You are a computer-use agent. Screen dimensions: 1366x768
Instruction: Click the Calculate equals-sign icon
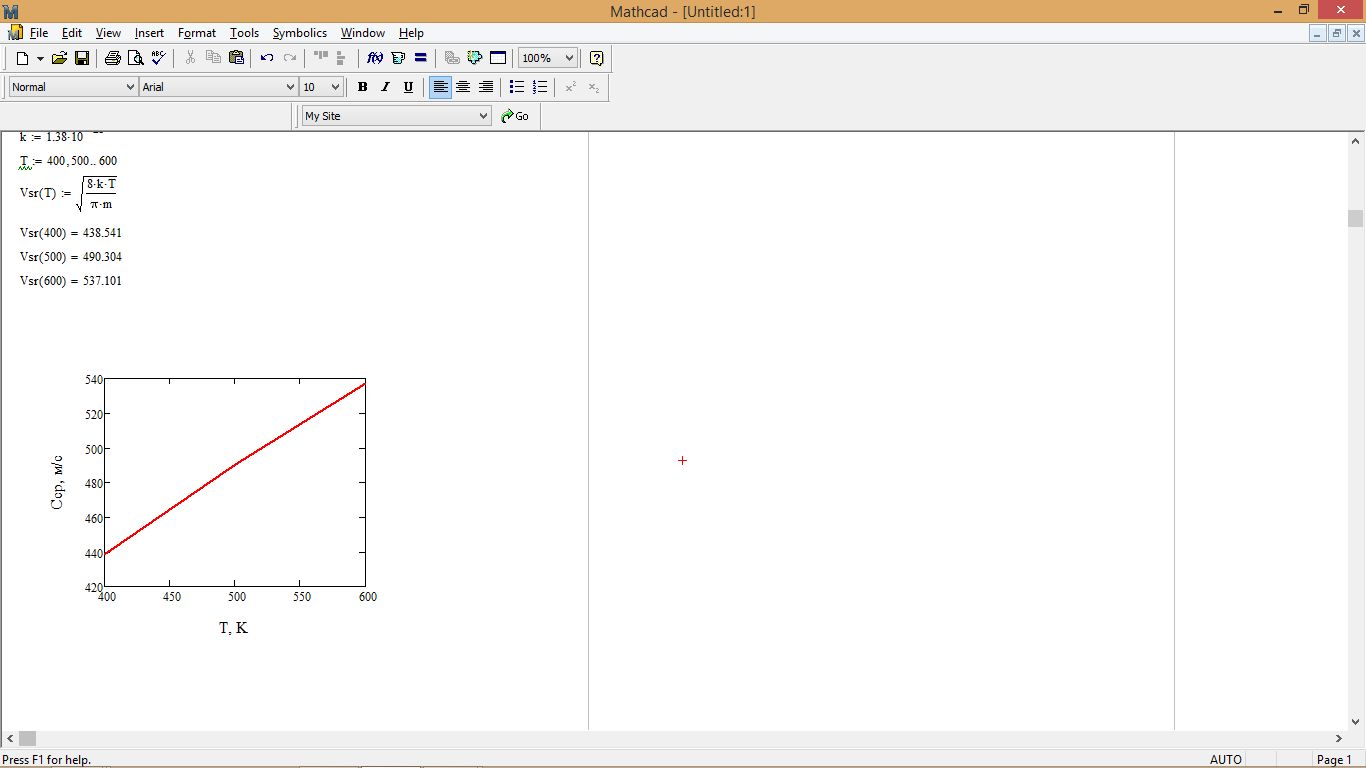[x=421, y=58]
